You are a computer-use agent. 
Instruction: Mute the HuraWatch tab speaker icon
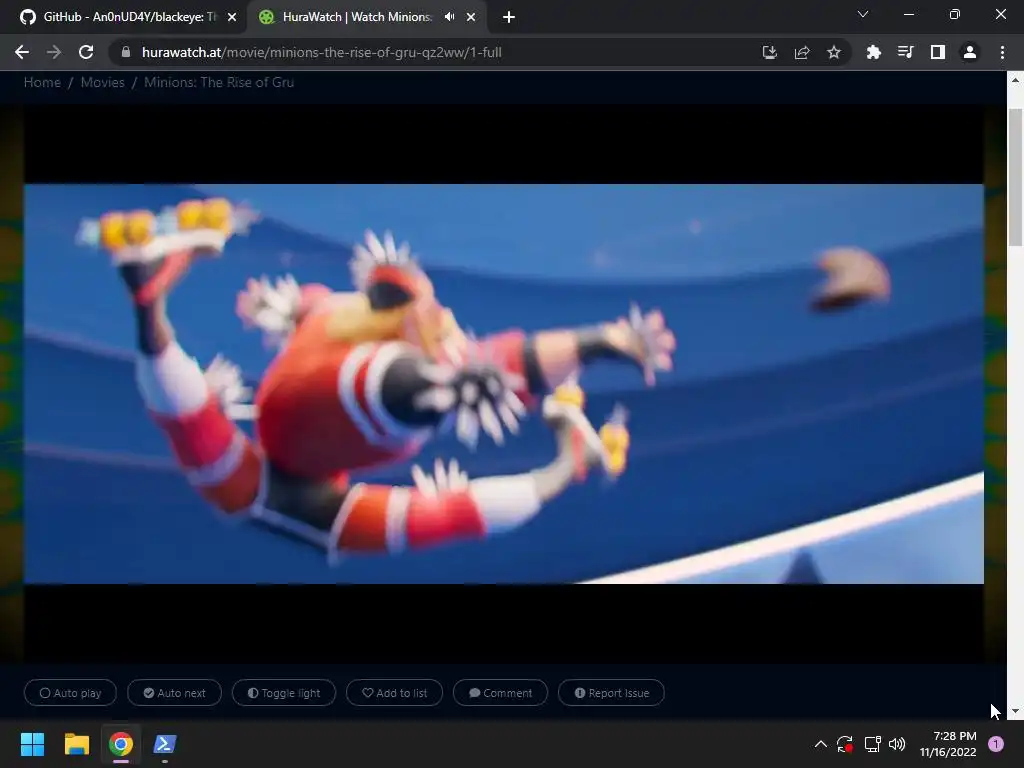tap(449, 17)
